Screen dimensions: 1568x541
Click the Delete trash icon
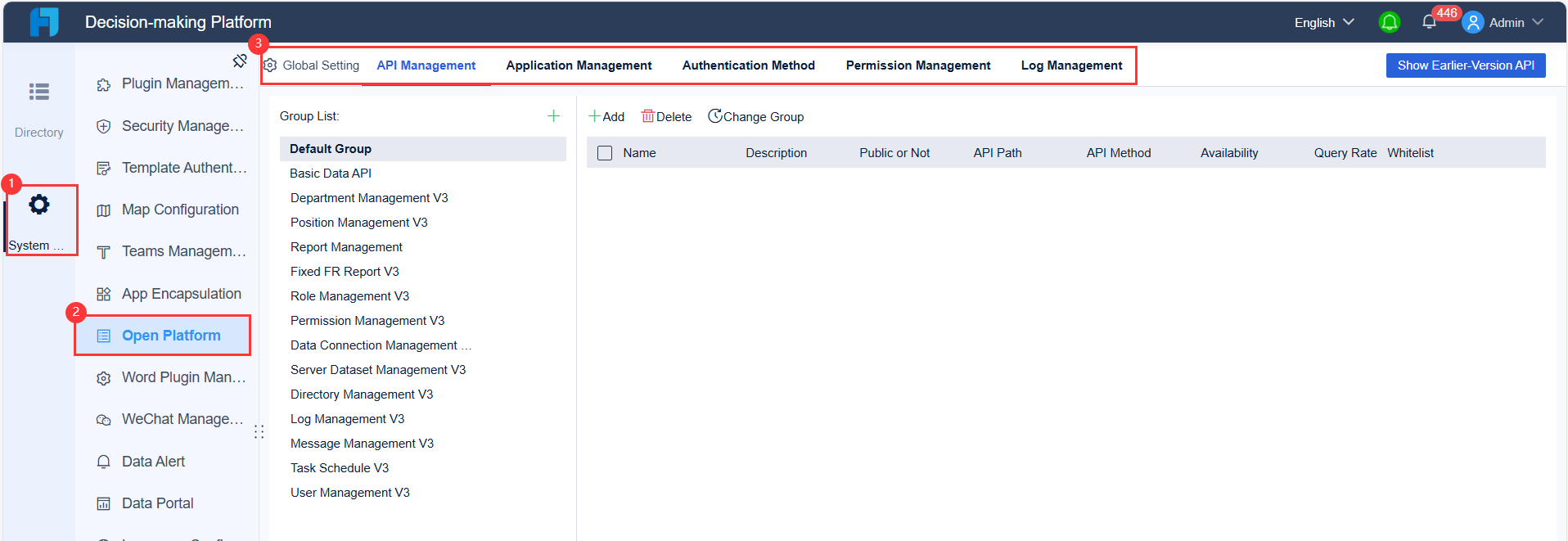648,116
